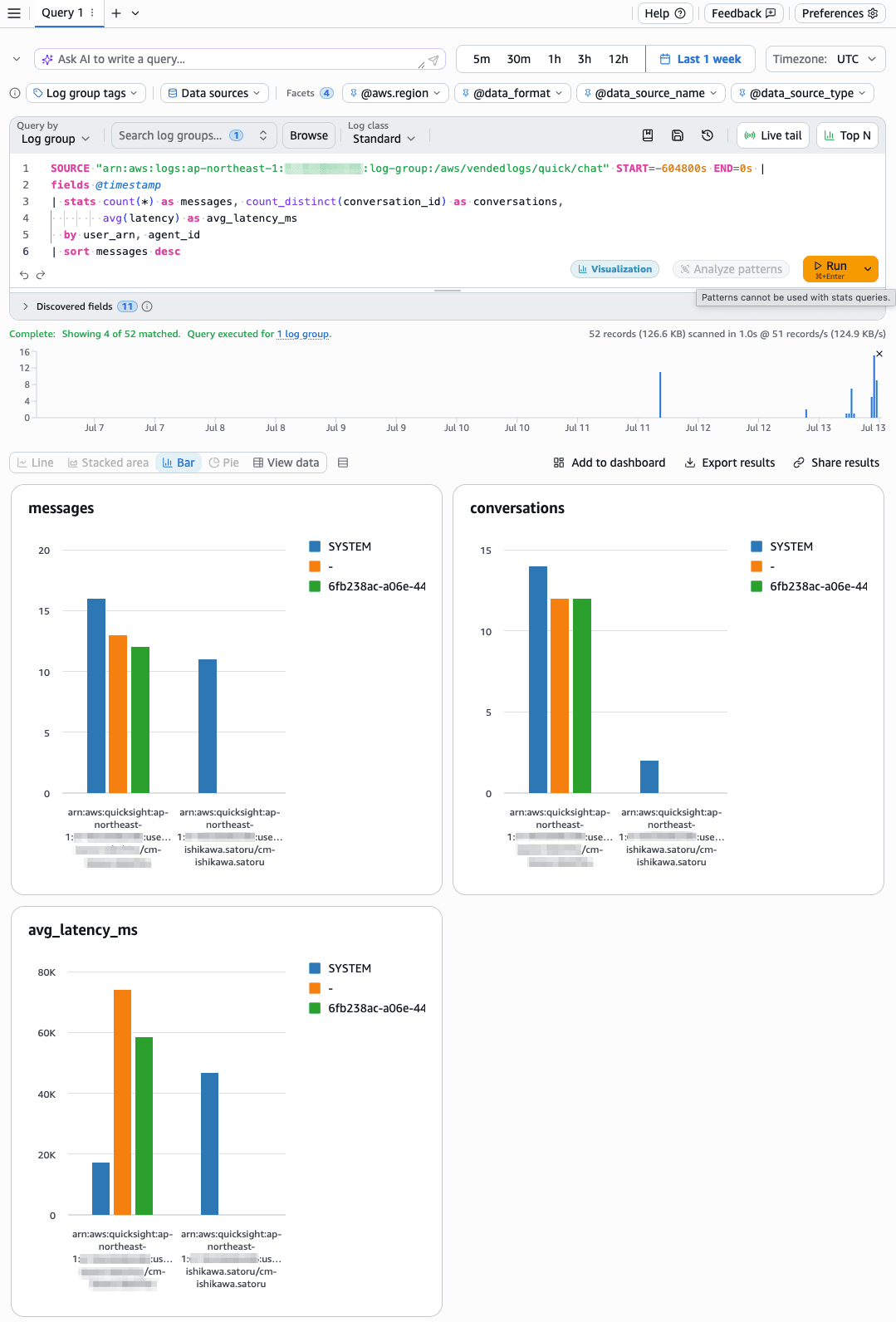The image size is (896, 1322).
Task: Open the query history icon
Action: pyautogui.click(x=707, y=135)
